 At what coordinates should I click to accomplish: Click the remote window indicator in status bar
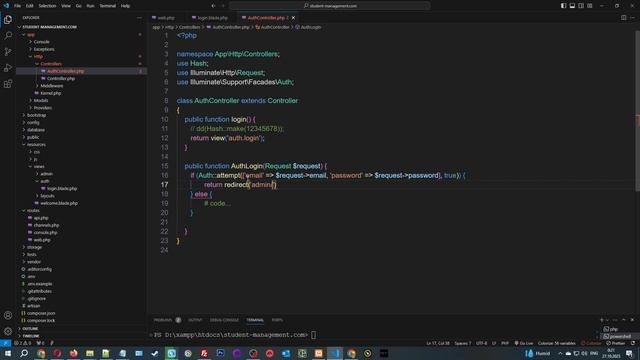click(5, 343)
